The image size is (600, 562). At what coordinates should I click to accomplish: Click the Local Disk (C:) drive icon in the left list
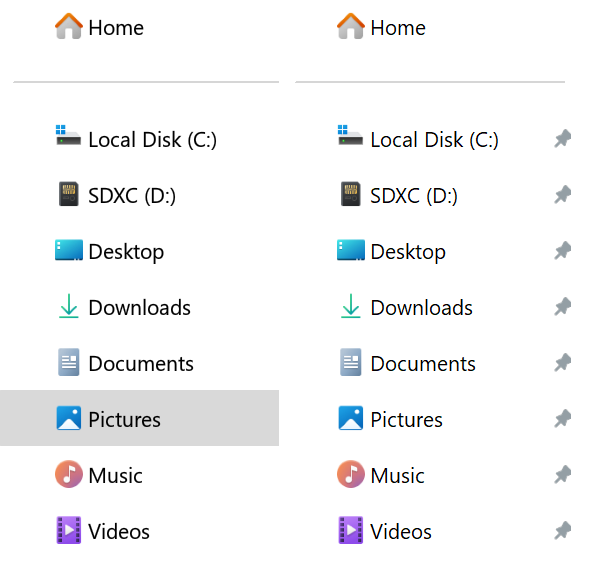tap(68, 138)
